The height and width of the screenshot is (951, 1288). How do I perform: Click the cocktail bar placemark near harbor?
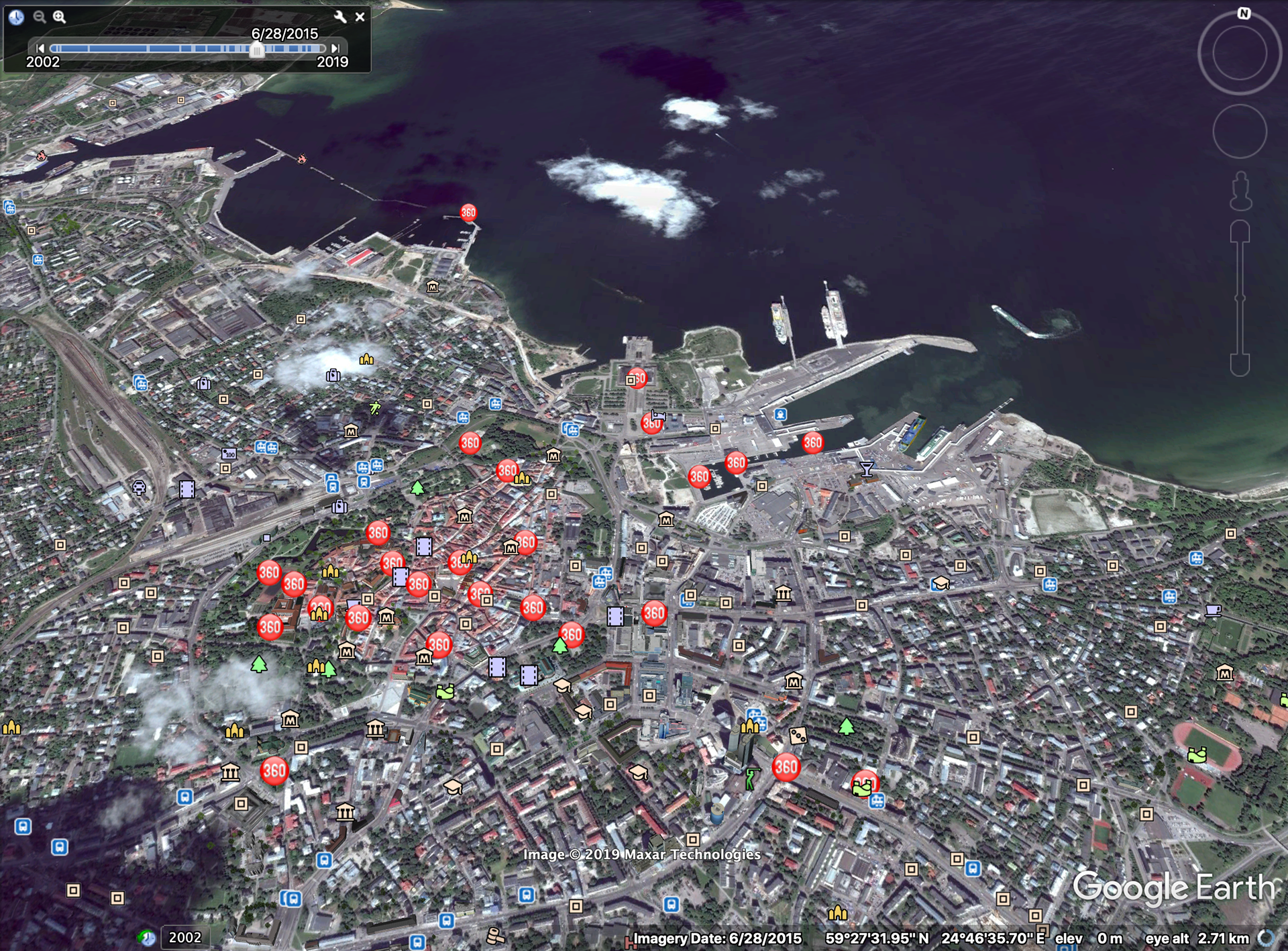coord(867,469)
